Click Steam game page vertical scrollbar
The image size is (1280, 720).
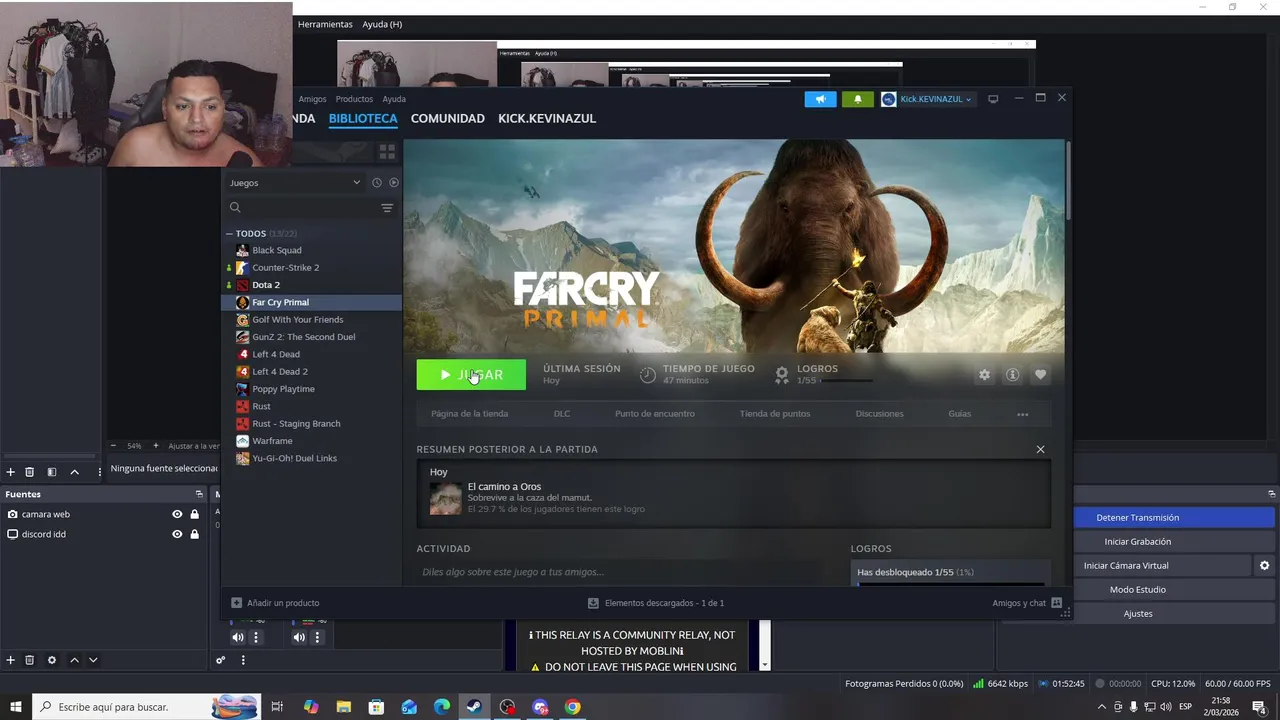tap(1067, 180)
